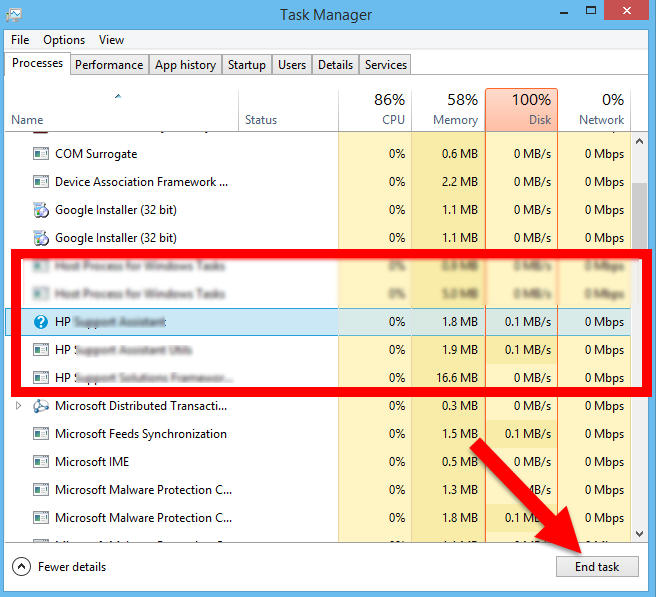The width and height of the screenshot is (656, 597).
Task: Sort by the Name column header
Action: click(121, 110)
